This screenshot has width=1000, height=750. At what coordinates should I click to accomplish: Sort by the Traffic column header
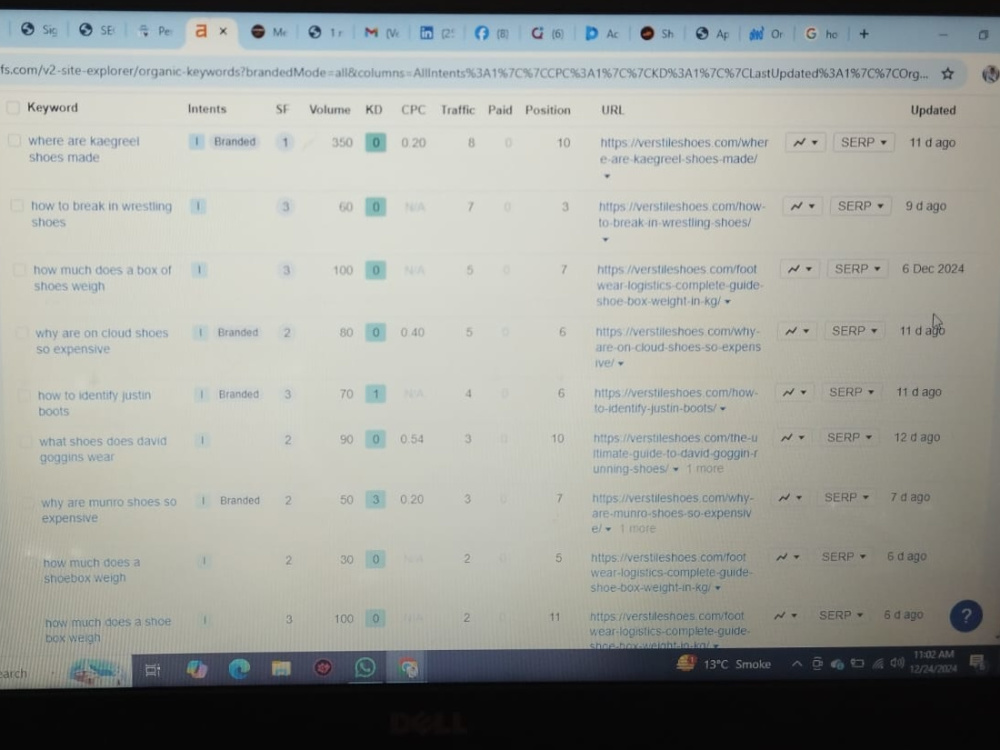[458, 110]
